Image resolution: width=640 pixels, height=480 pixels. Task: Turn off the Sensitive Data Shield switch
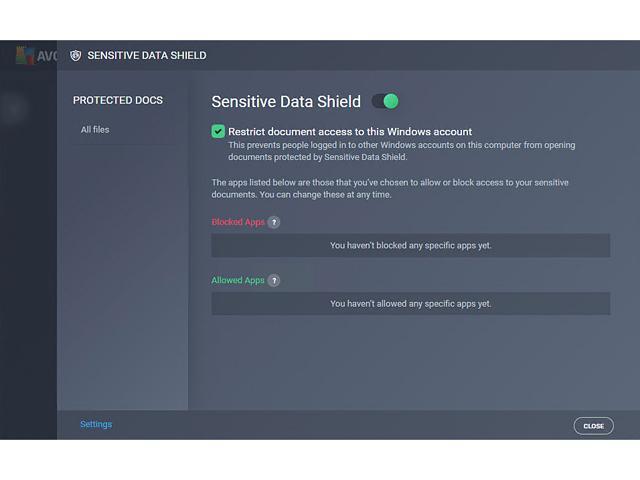tap(385, 101)
